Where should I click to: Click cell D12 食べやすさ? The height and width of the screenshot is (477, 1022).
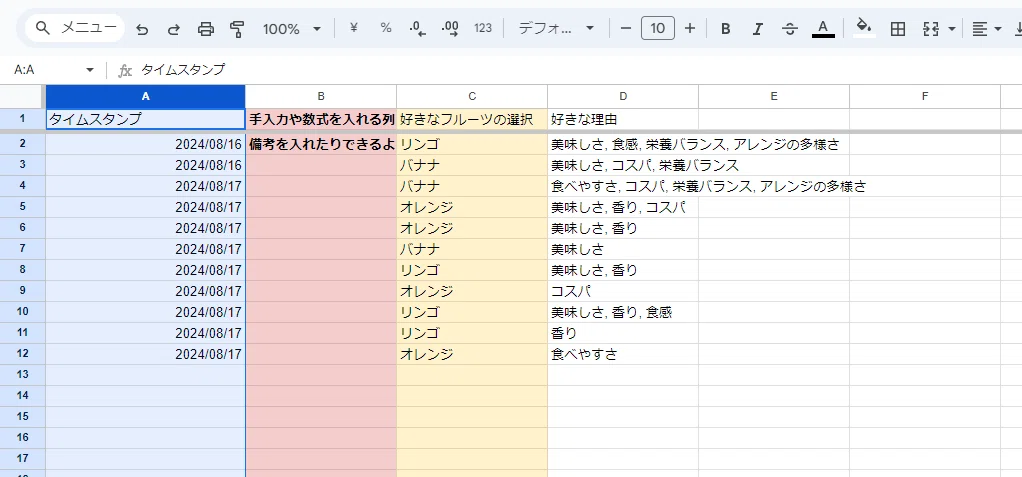623,354
